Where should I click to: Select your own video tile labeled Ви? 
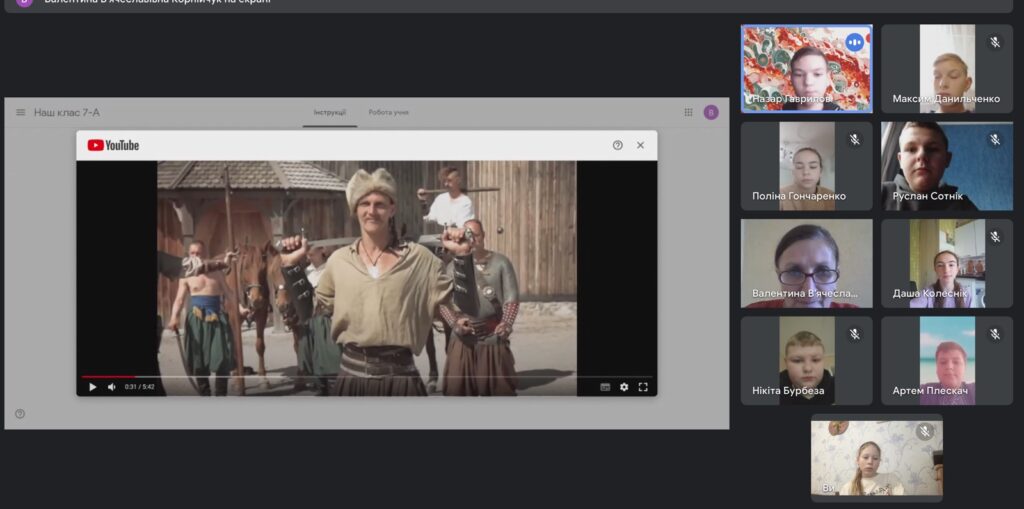click(x=877, y=457)
